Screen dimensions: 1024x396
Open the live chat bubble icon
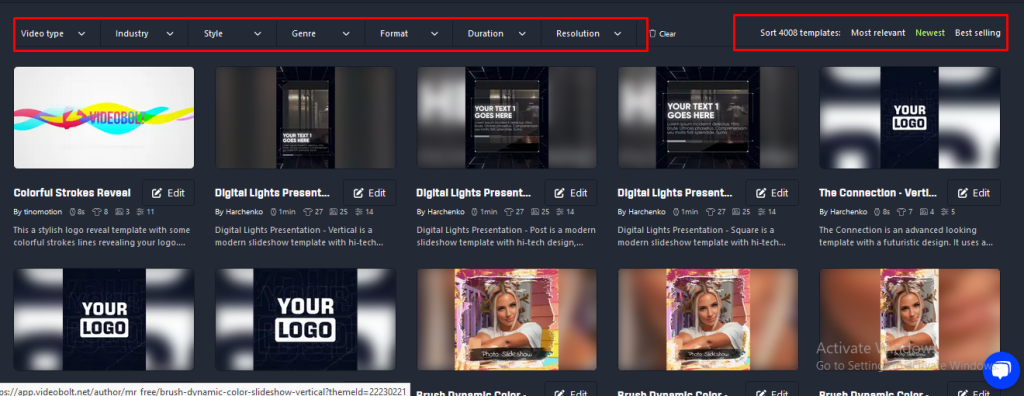[1001, 370]
